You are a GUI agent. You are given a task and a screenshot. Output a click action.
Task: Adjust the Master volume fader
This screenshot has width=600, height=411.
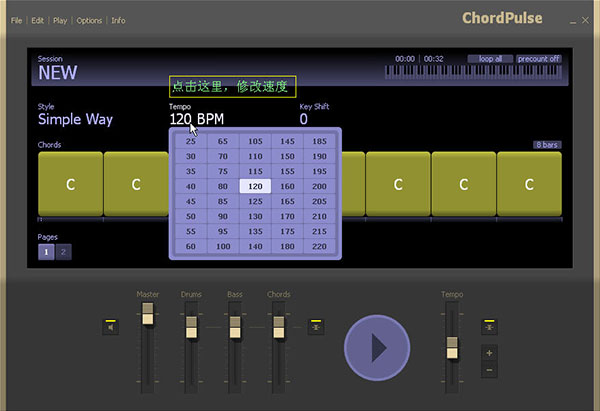pyautogui.click(x=148, y=314)
